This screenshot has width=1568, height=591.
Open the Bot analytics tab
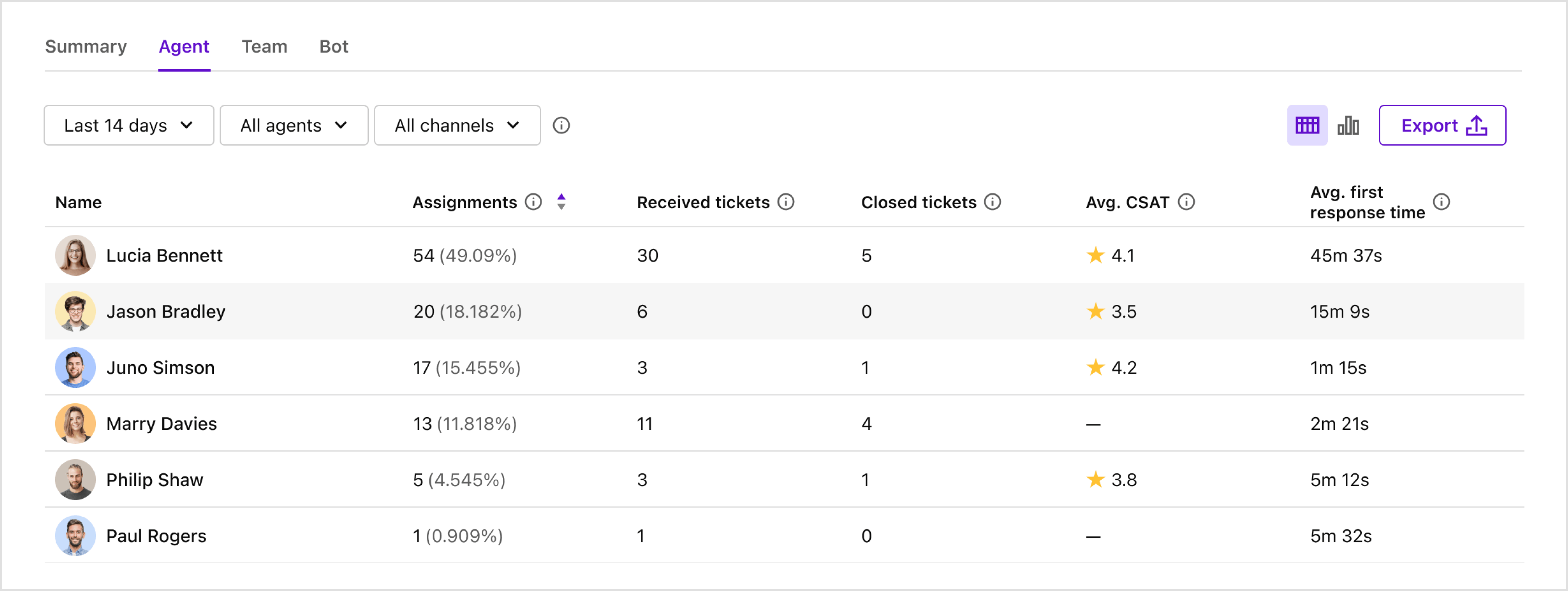(x=334, y=46)
